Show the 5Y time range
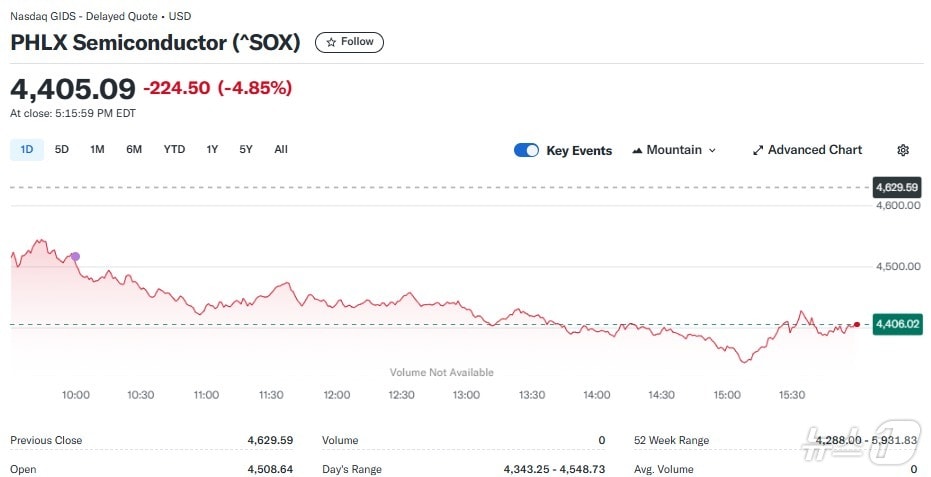931x477 pixels. pos(246,149)
